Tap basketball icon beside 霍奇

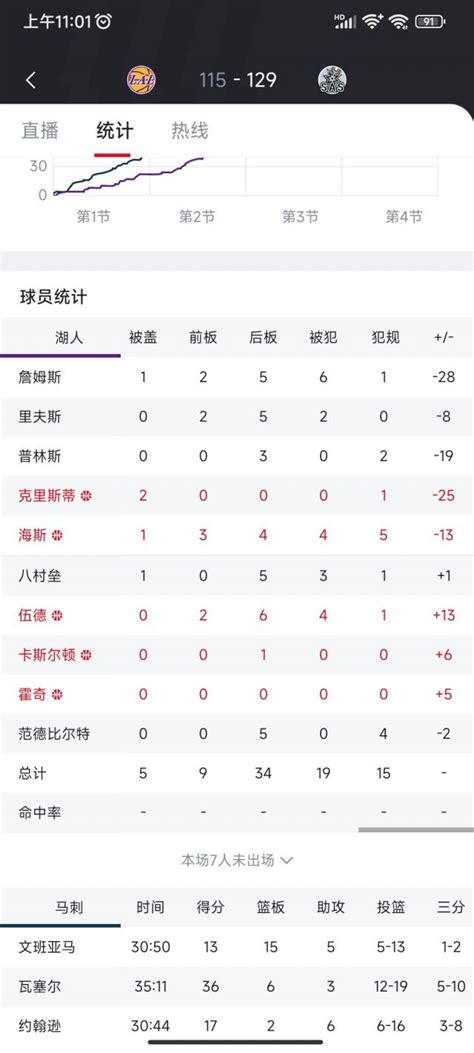pyautogui.click(x=57, y=694)
